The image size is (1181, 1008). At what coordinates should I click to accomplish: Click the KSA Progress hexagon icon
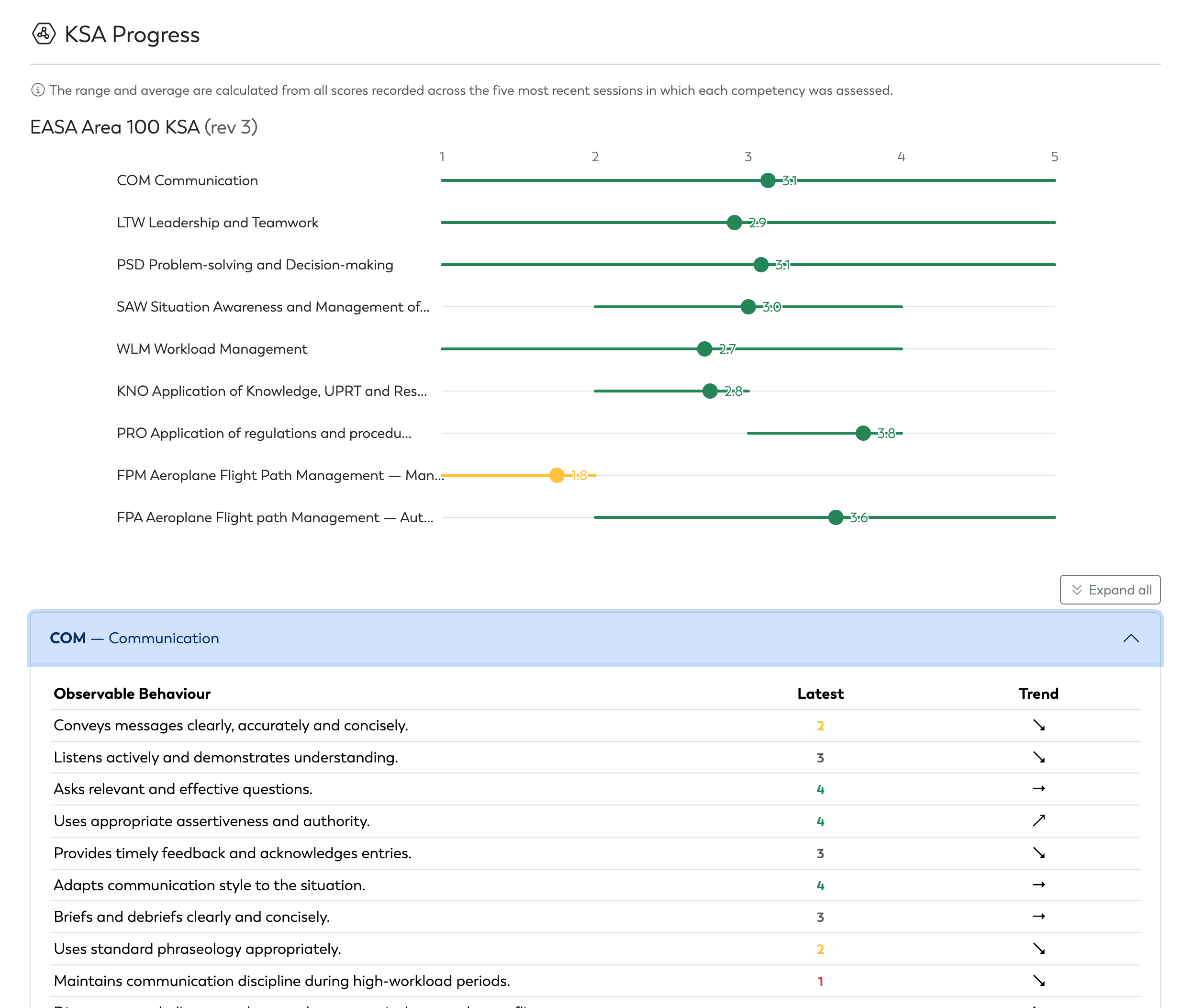44,34
